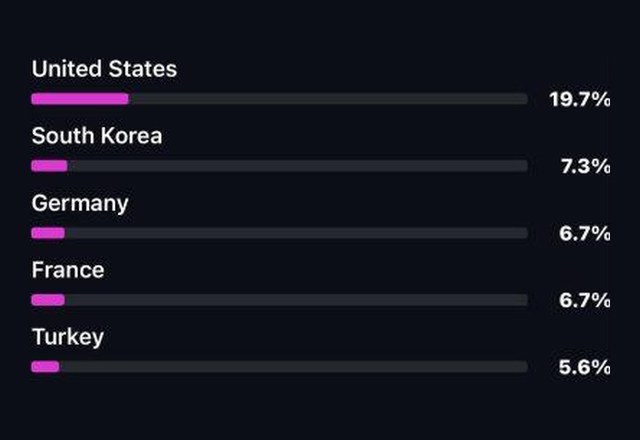The width and height of the screenshot is (640, 440).
Task: Click South Korea's pink bar fill
Action: pos(49,166)
